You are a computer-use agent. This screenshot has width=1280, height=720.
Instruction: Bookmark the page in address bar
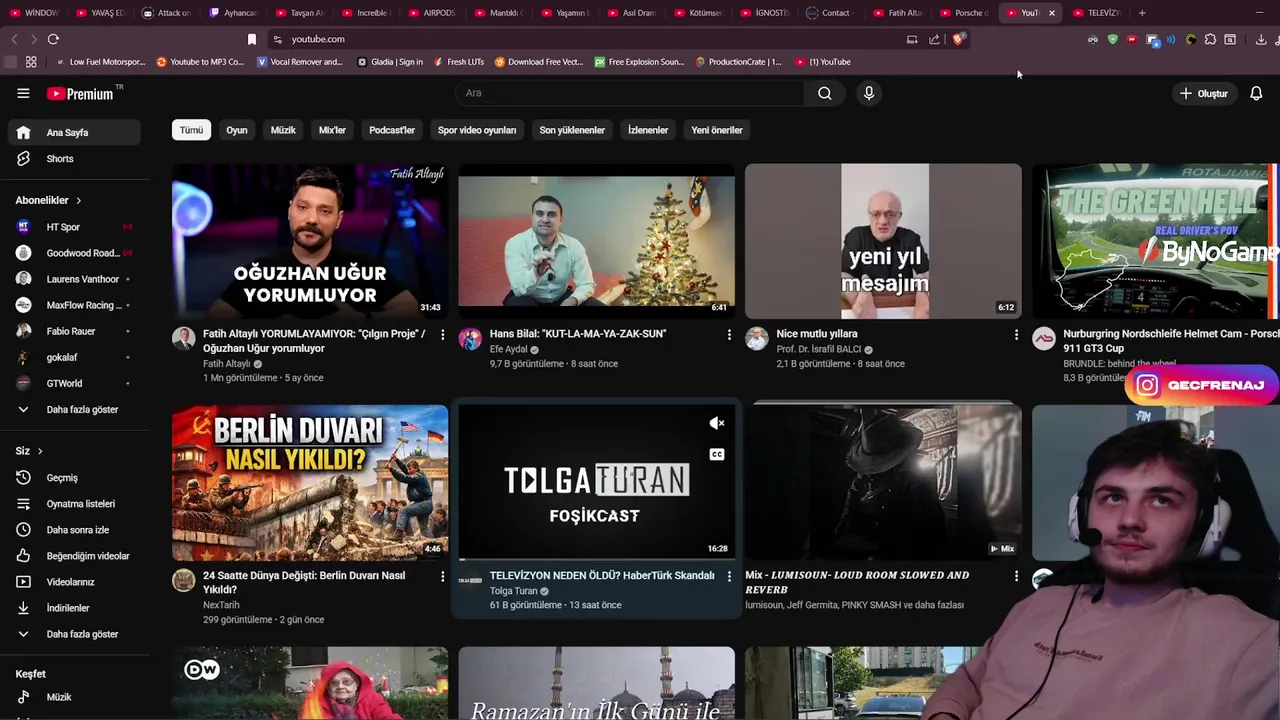click(x=252, y=39)
